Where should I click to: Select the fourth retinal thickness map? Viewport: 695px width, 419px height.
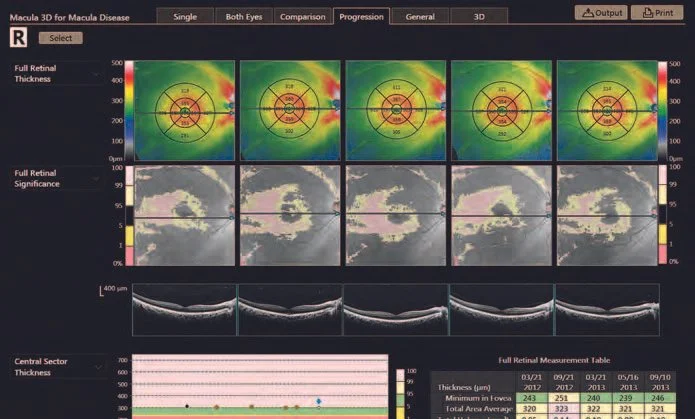tap(501, 110)
